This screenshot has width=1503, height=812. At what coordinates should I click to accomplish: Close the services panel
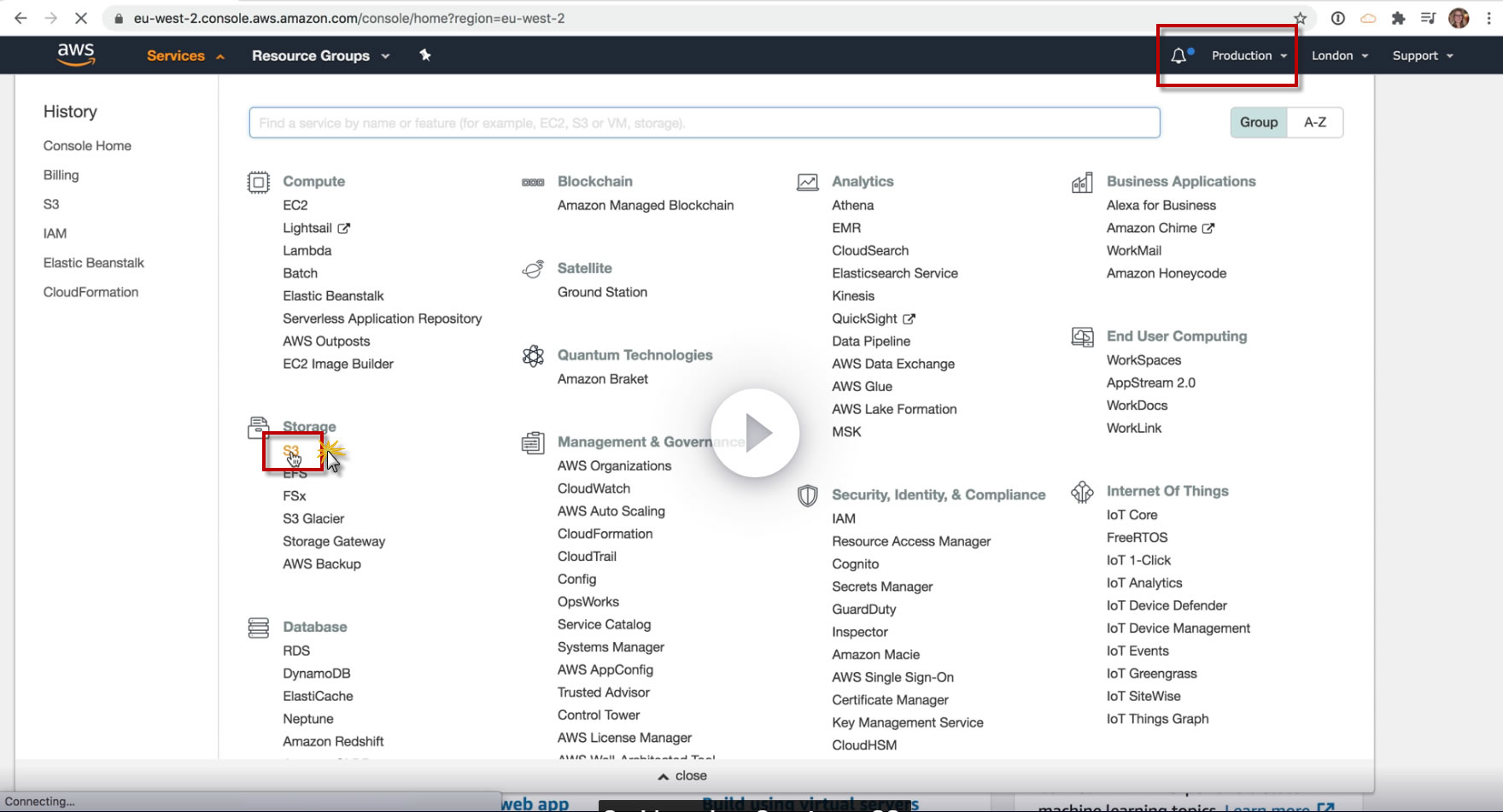pyautogui.click(x=682, y=775)
